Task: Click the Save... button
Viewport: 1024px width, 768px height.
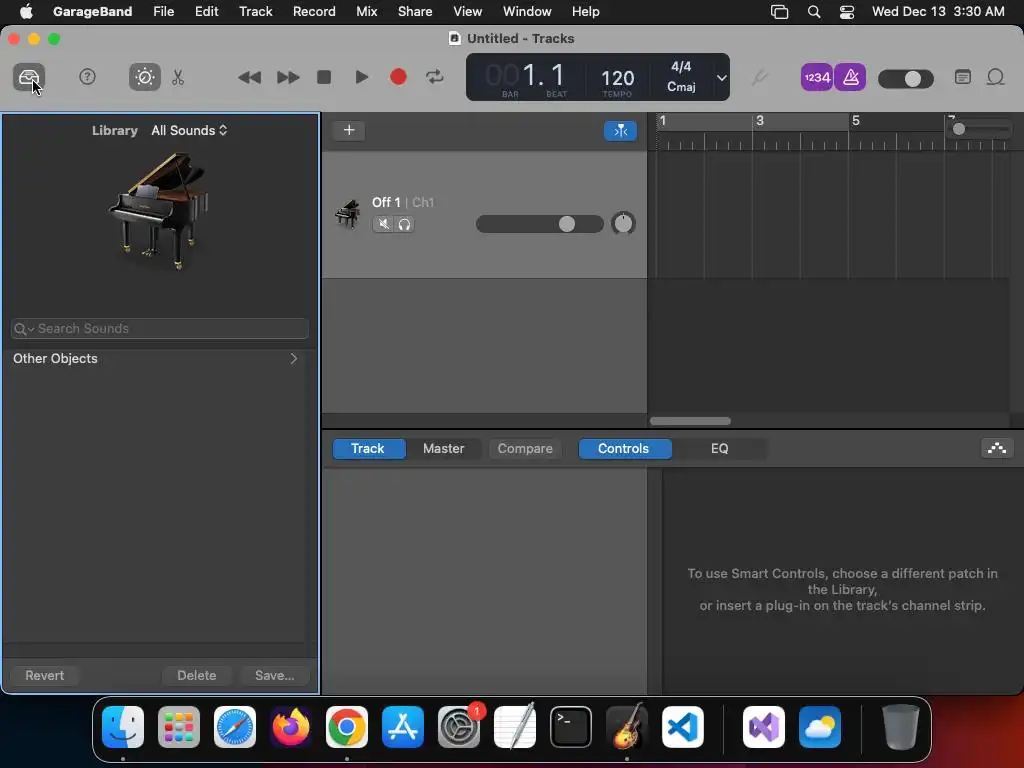Action: [x=274, y=675]
